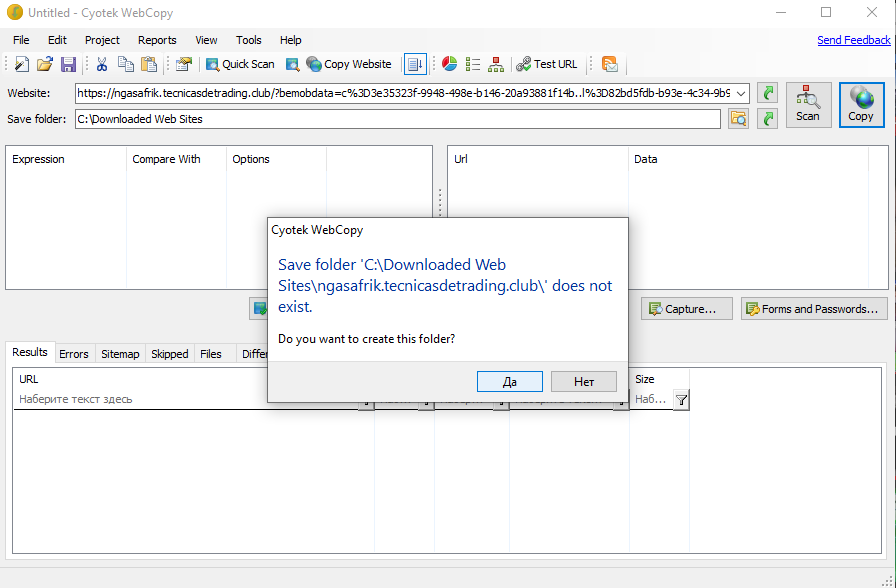This screenshot has width=896, height=588.
Task: Click the Size column filter funnel icon
Action: click(x=681, y=400)
